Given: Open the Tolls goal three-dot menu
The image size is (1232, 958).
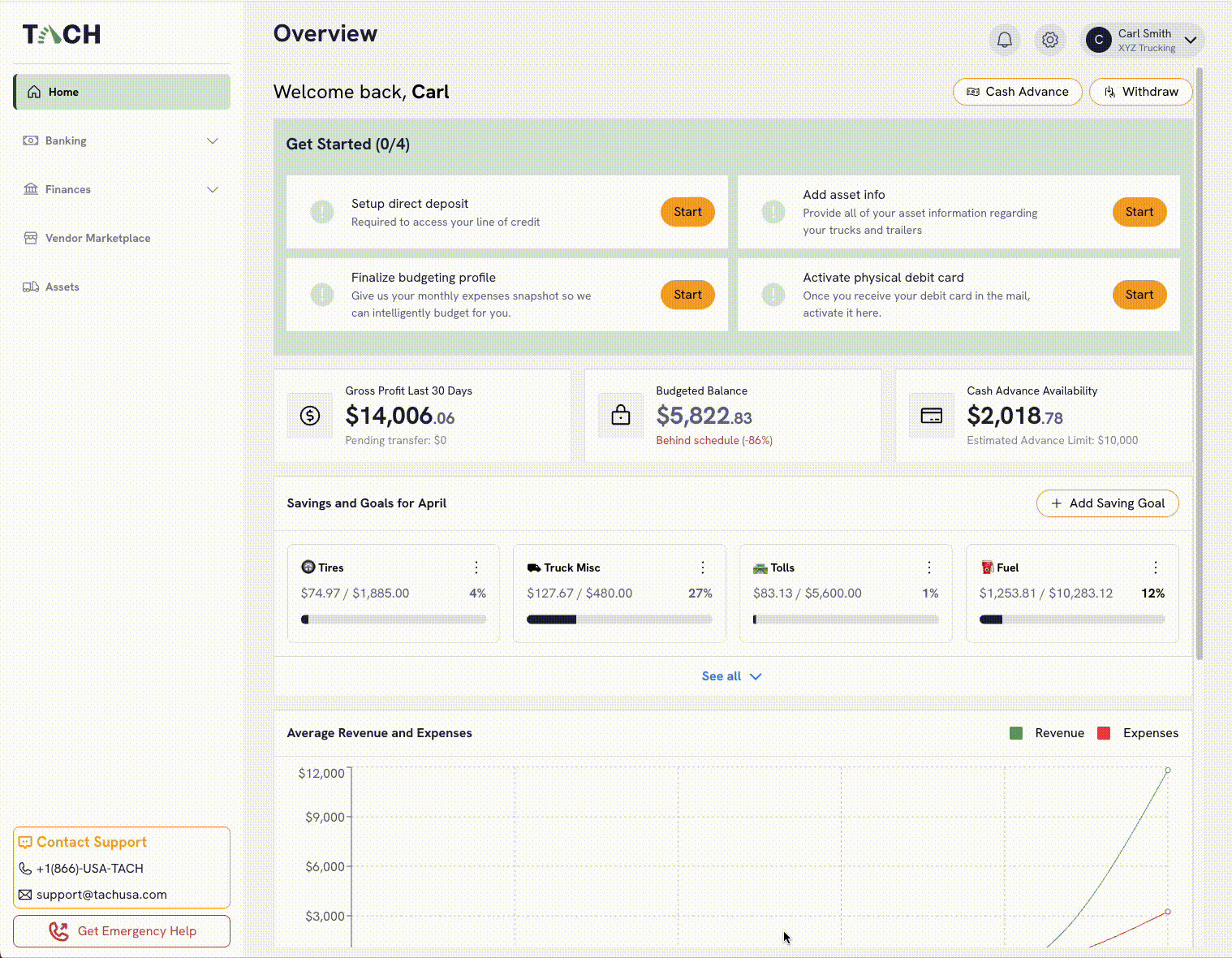Looking at the screenshot, I should [929, 567].
